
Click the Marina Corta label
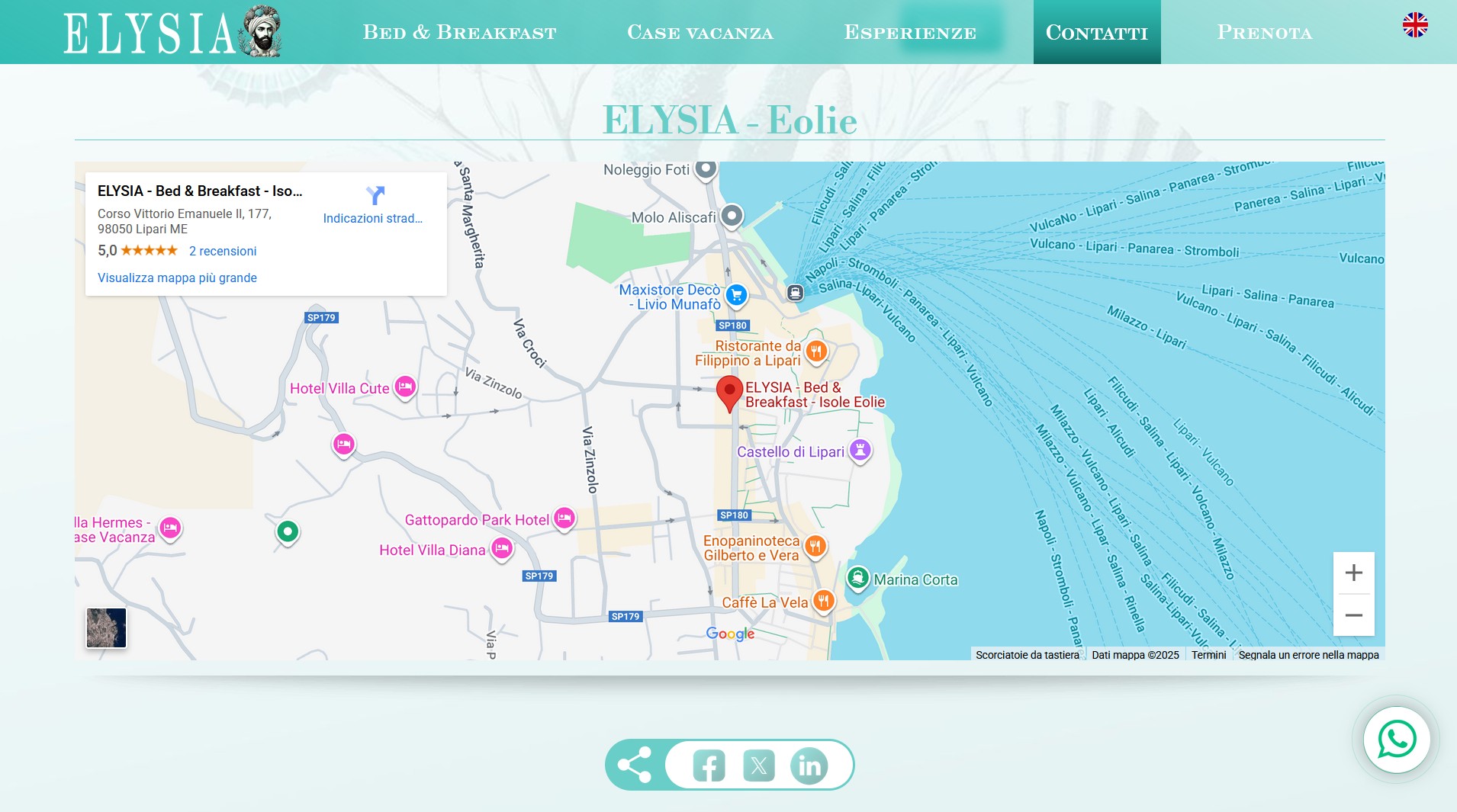tap(915, 579)
